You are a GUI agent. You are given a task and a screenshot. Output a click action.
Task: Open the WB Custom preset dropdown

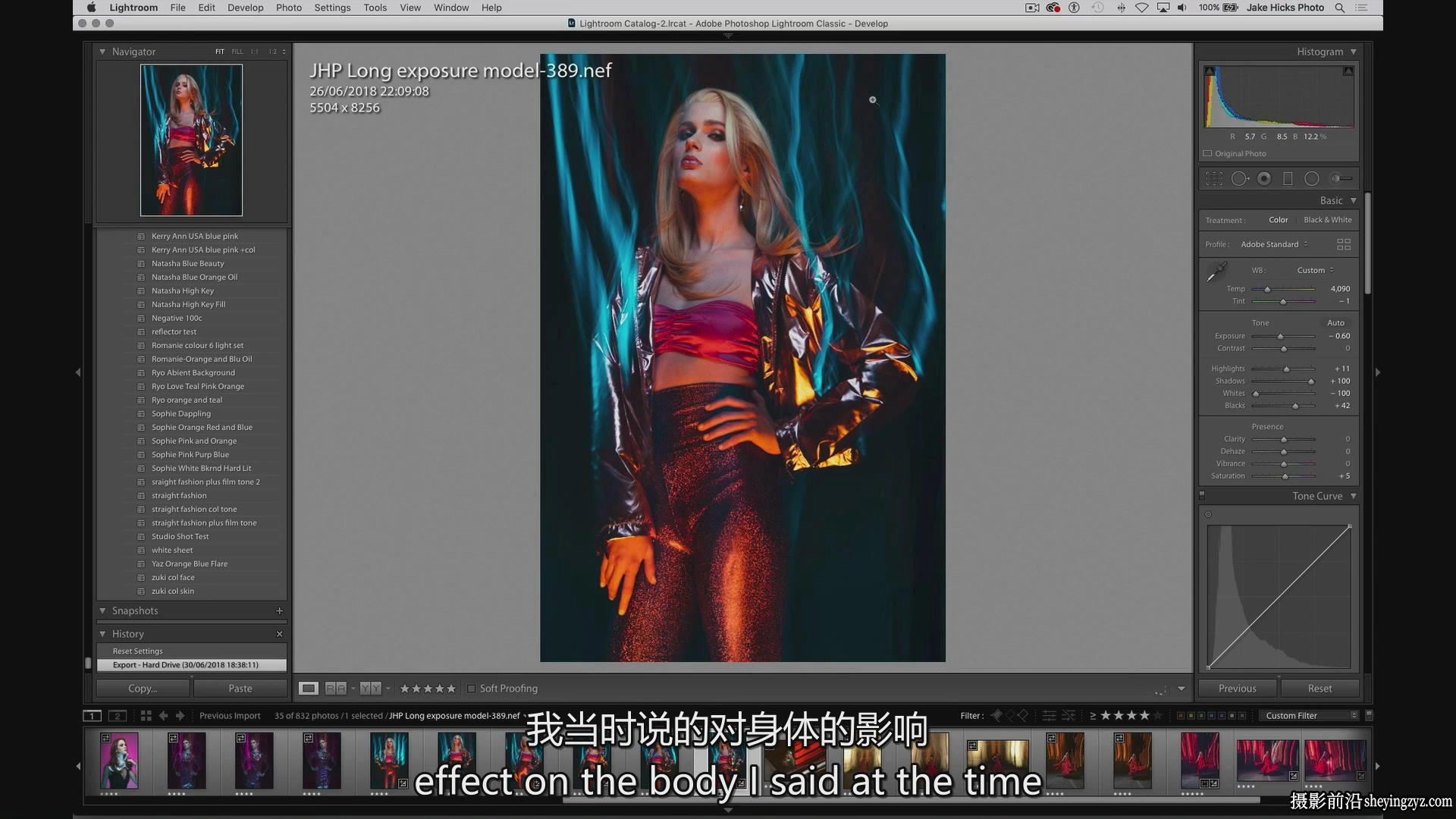(x=1315, y=270)
